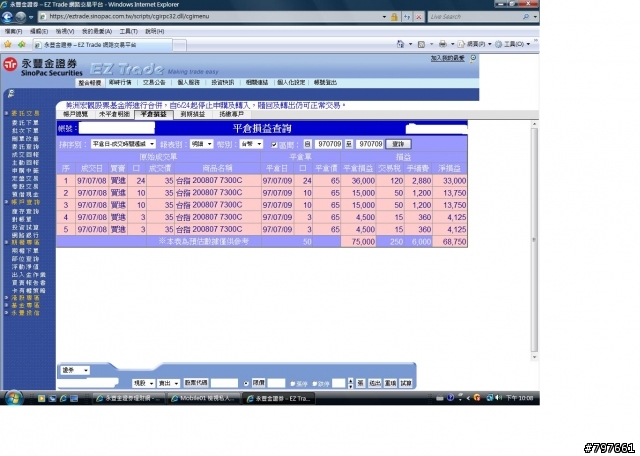This screenshot has width=640, height=456.
Task: Select the limit price radio button
Action: pos(246,383)
